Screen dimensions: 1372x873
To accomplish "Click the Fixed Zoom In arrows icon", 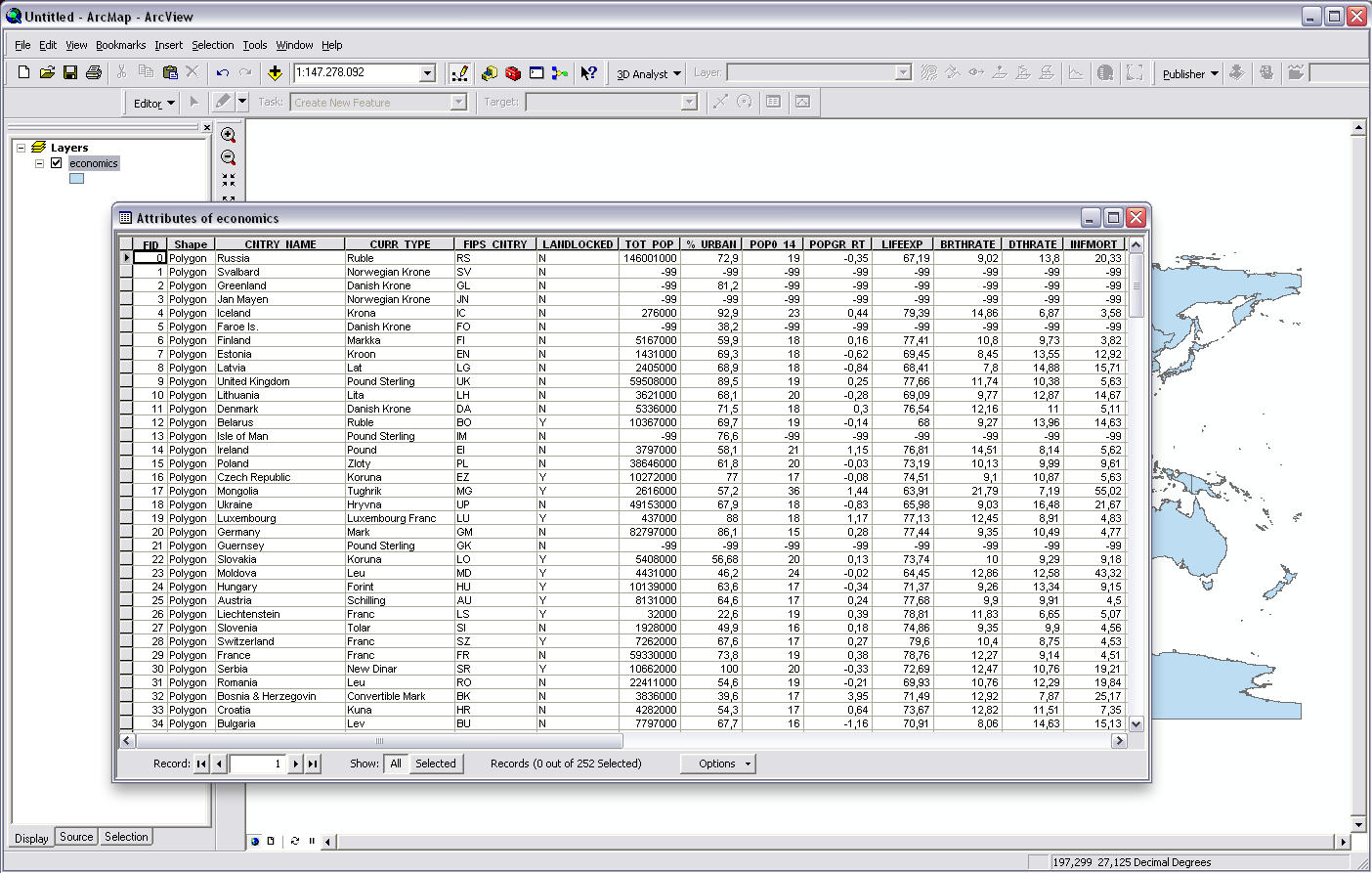I will point(229,180).
